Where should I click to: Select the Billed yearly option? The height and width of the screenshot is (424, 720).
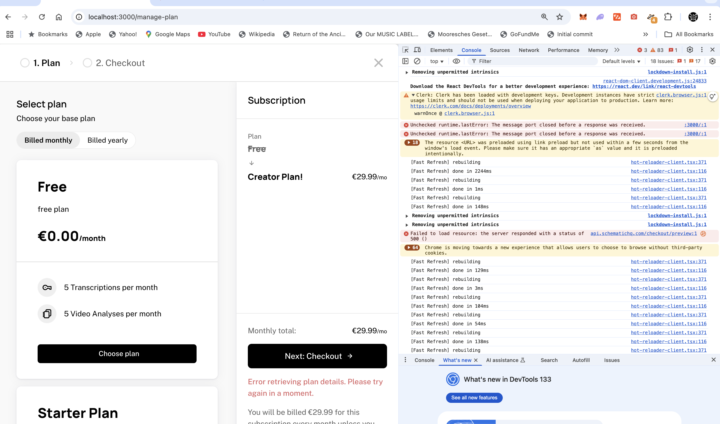(107, 140)
